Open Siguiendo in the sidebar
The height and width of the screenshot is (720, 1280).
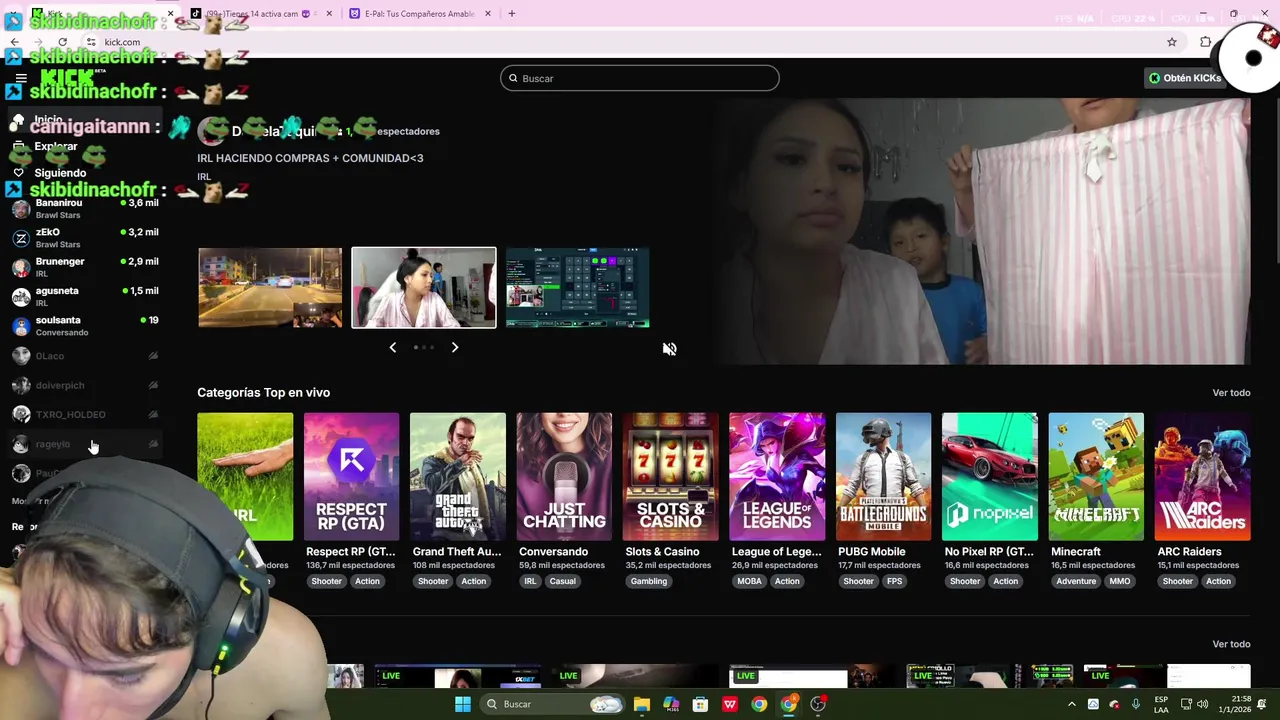click(x=60, y=173)
